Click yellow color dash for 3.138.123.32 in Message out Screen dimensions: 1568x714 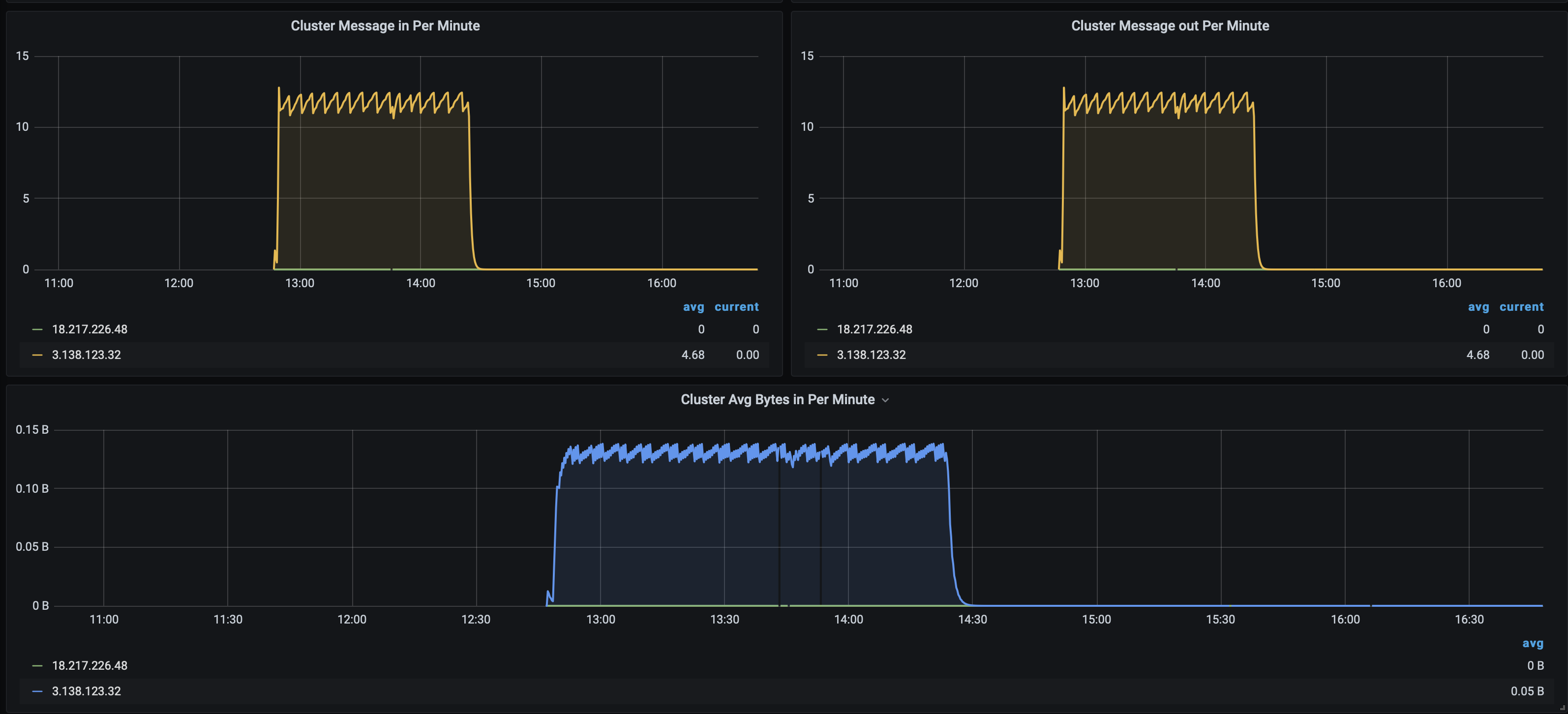(822, 355)
